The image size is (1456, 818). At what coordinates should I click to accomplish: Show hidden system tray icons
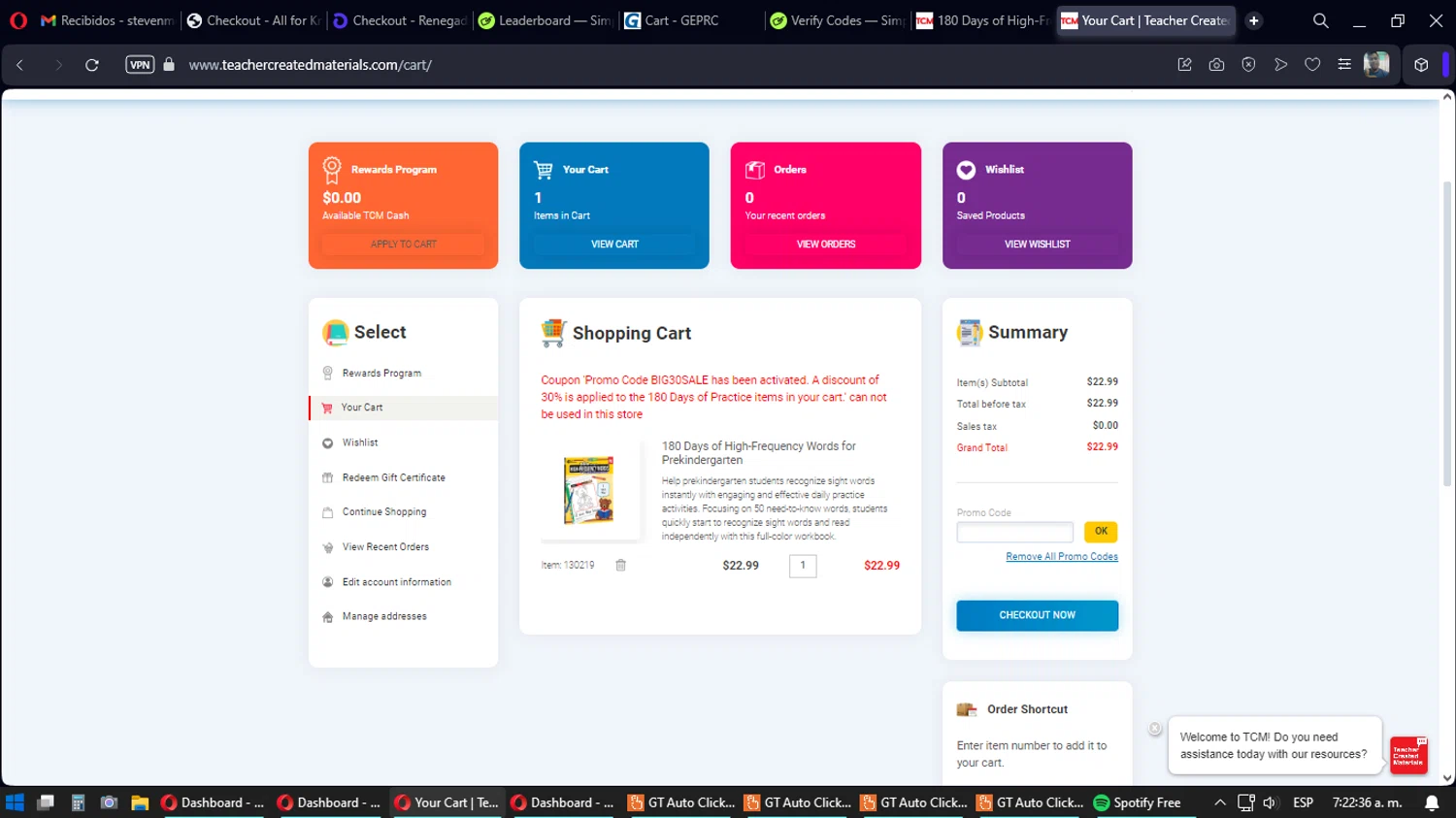1220,802
